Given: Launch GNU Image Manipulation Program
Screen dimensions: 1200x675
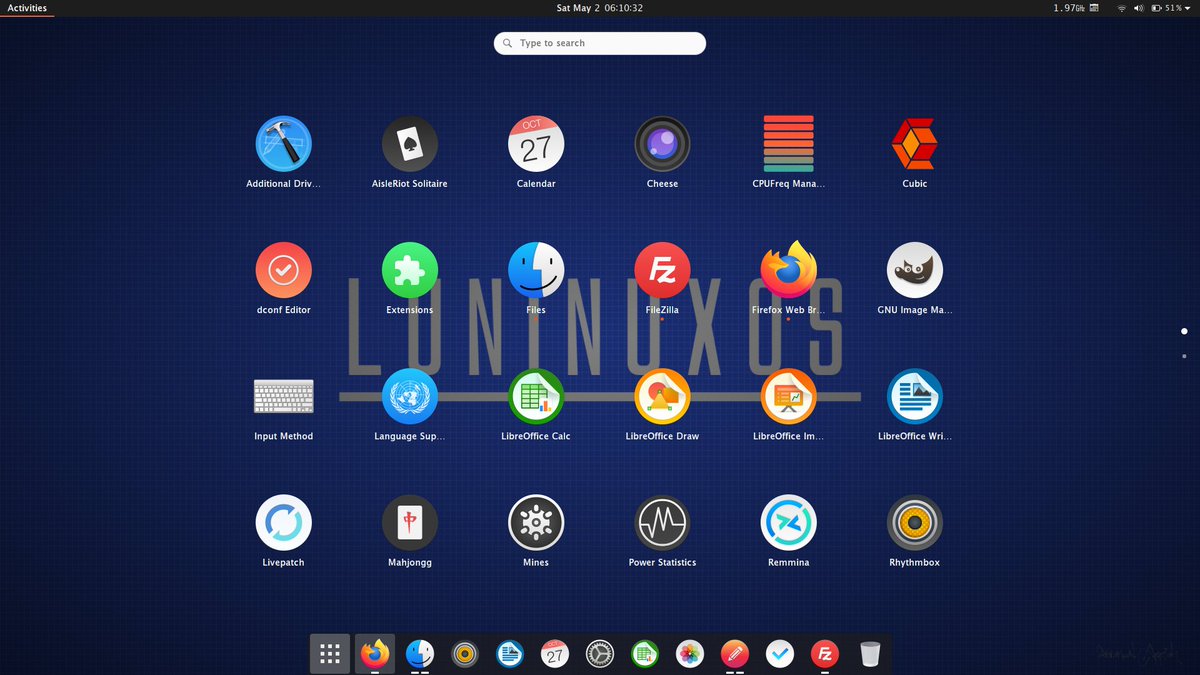Looking at the screenshot, I should coord(914,269).
